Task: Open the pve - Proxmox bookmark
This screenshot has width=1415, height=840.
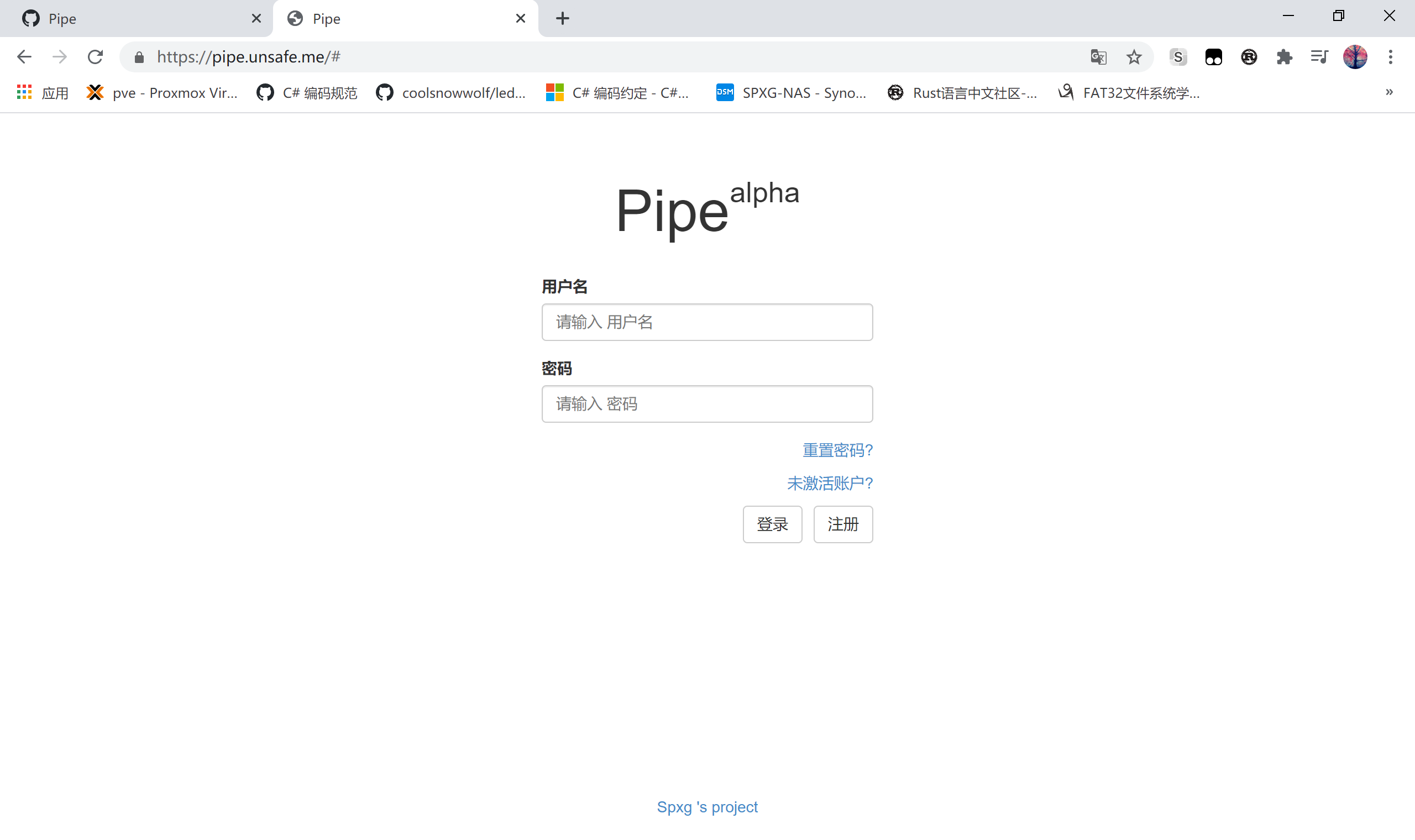Action: (x=163, y=93)
